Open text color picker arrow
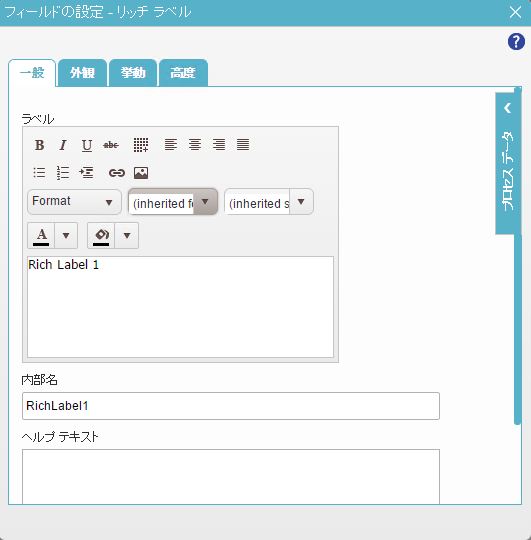531x540 pixels. point(66,236)
